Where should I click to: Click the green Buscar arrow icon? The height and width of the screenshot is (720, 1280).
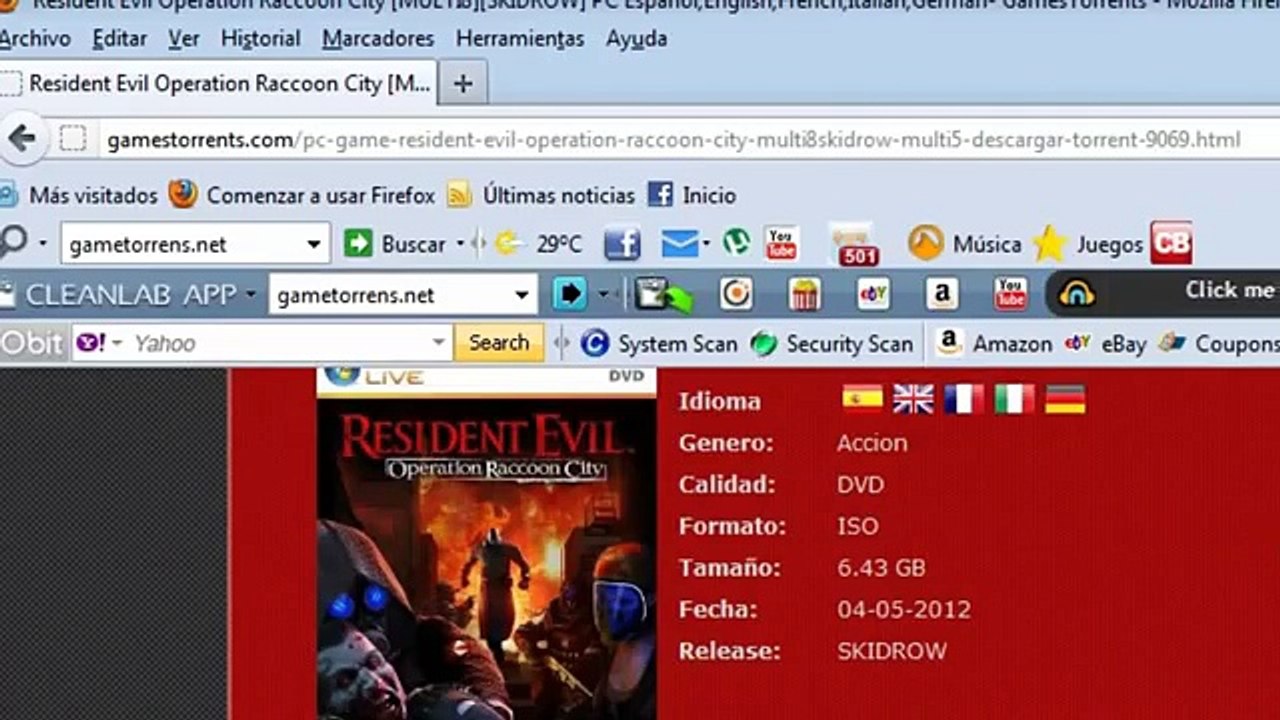(x=357, y=243)
